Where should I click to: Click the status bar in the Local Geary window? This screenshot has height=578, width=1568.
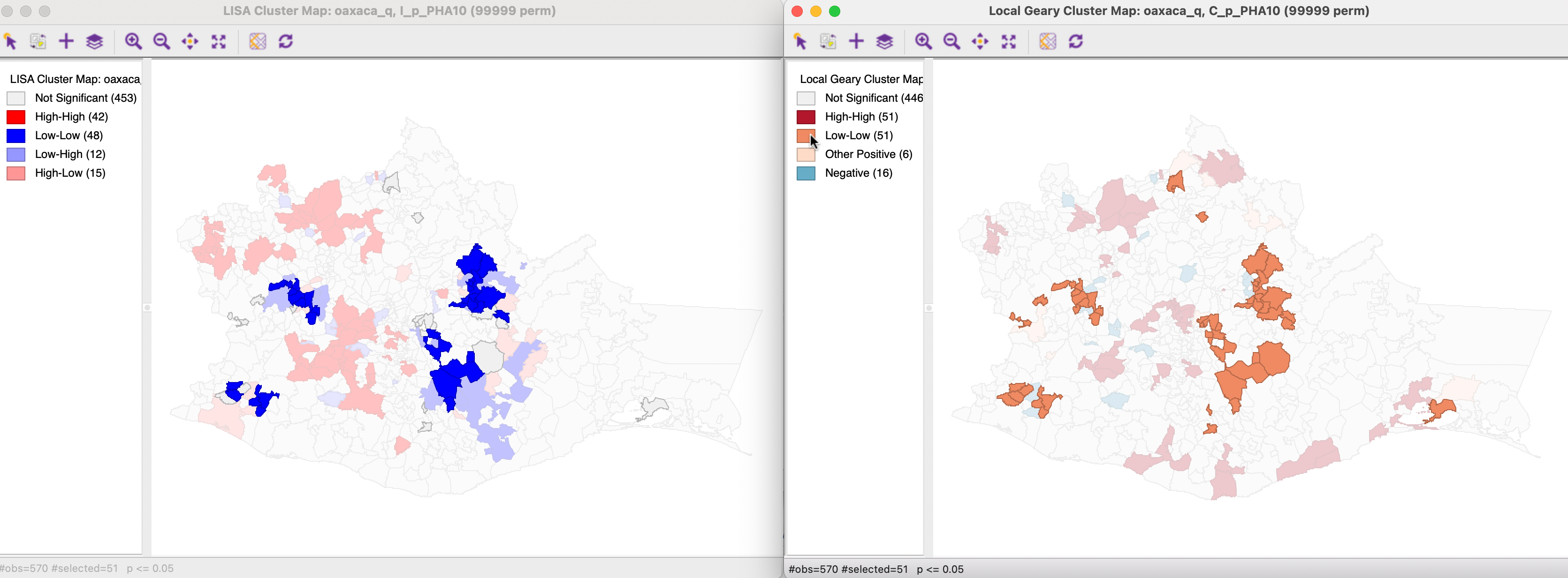coord(1176,569)
